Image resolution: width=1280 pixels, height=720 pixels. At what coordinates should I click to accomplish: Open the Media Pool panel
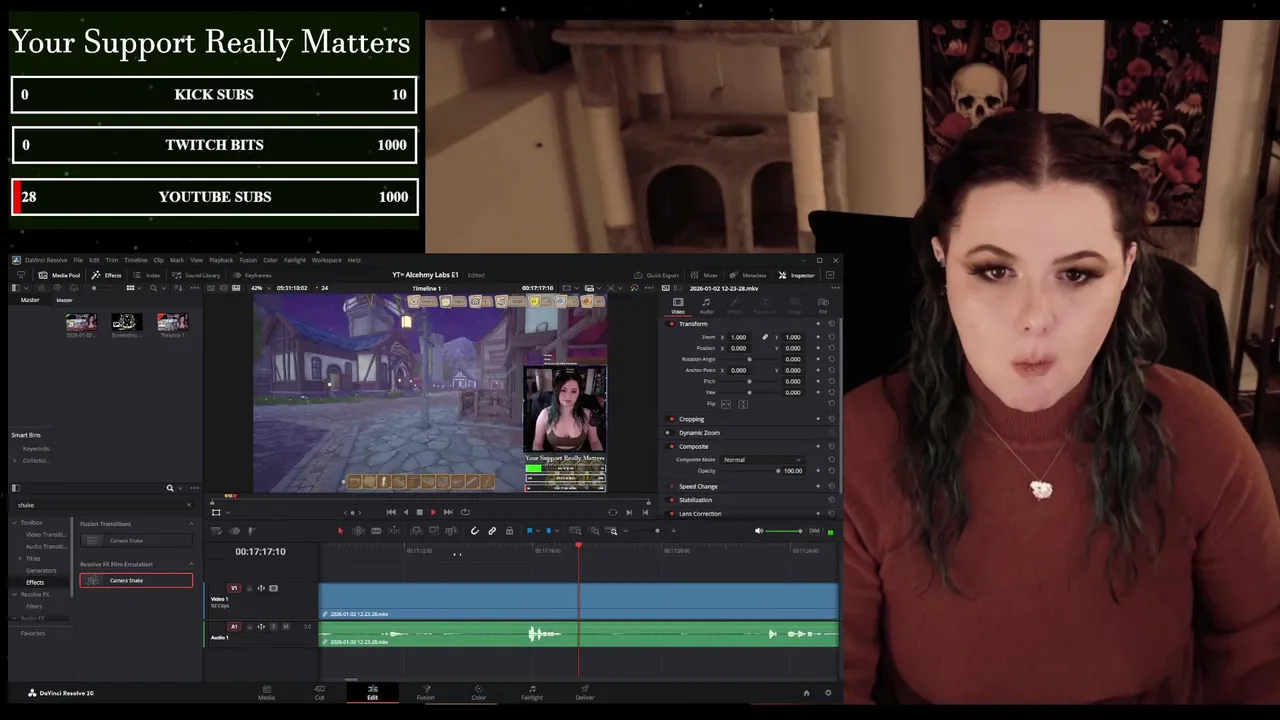pos(59,275)
